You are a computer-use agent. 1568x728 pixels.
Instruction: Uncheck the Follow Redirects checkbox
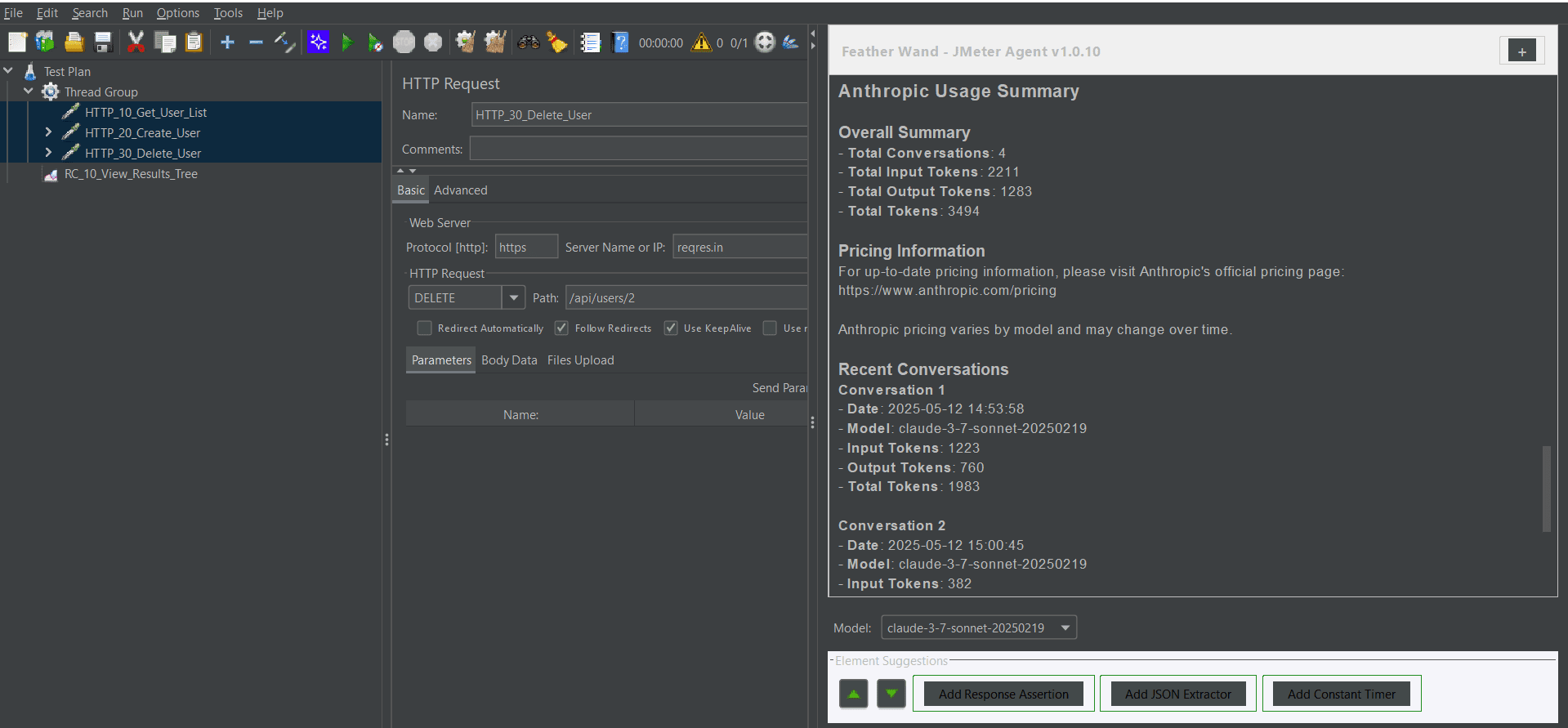pyautogui.click(x=561, y=328)
